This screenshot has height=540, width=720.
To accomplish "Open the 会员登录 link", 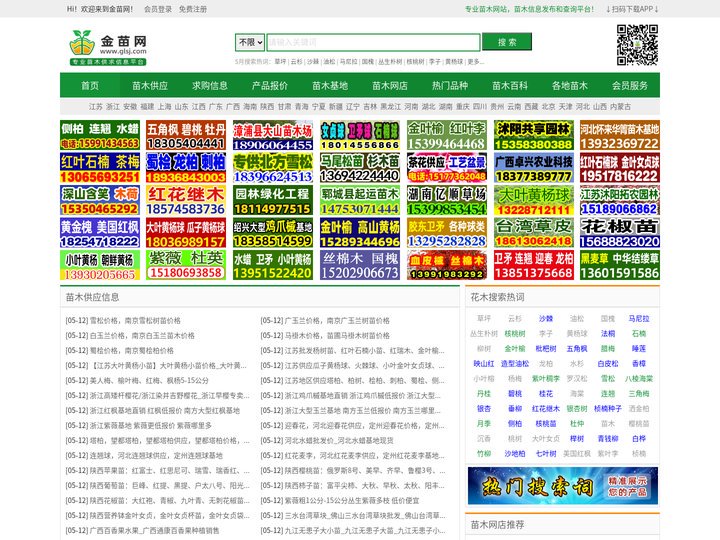I will pyautogui.click(x=158, y=9).
